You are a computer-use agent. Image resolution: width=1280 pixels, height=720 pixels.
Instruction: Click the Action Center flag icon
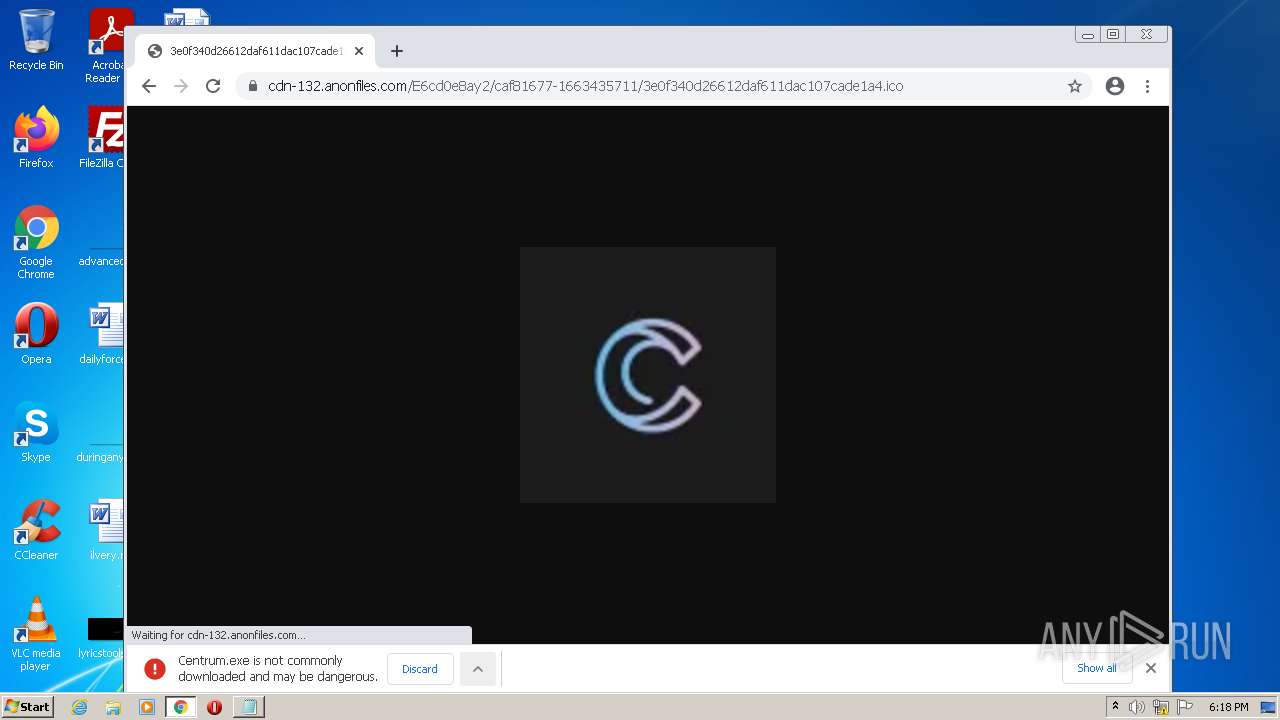click(x=1185, y=707)
